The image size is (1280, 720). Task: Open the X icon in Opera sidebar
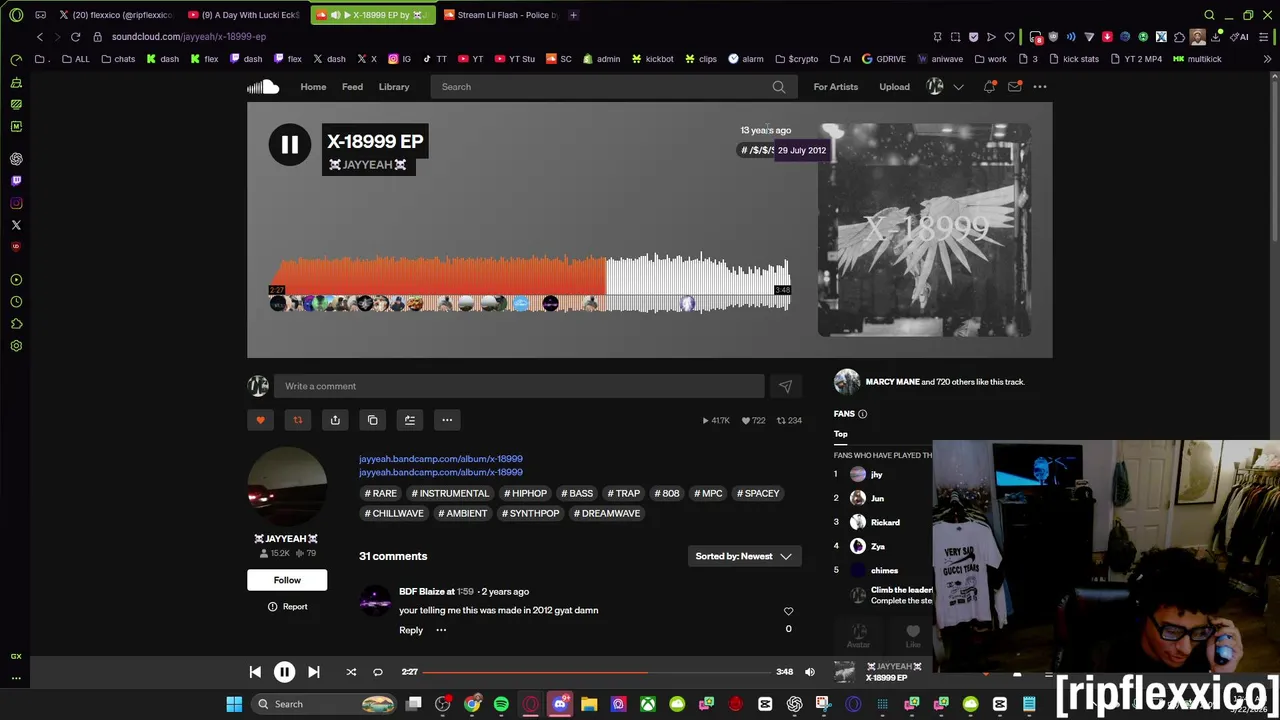(x=16, y=225)
